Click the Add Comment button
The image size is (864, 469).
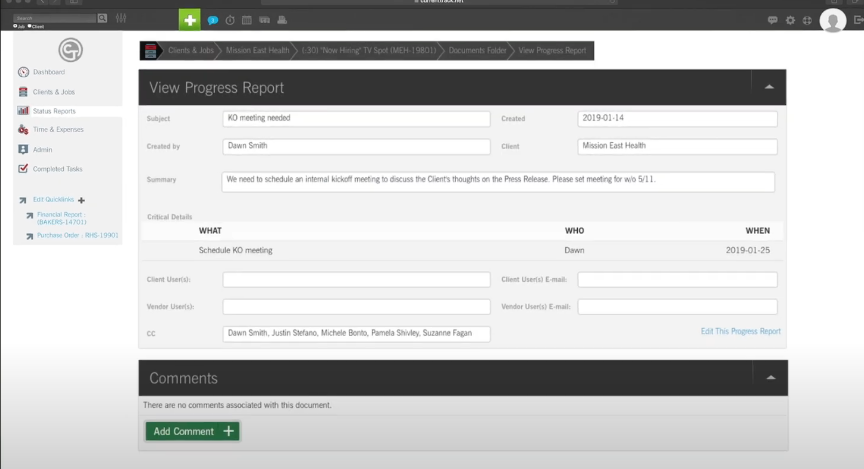[193, 431]
